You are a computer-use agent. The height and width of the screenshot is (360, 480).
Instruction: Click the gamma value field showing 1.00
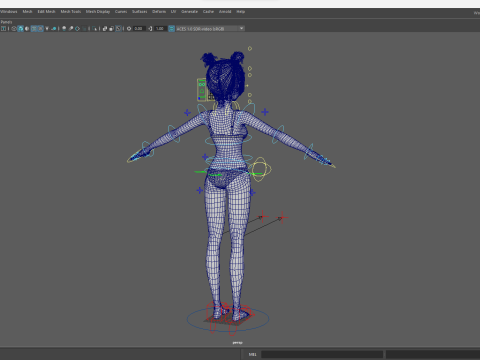coord(160,29)
